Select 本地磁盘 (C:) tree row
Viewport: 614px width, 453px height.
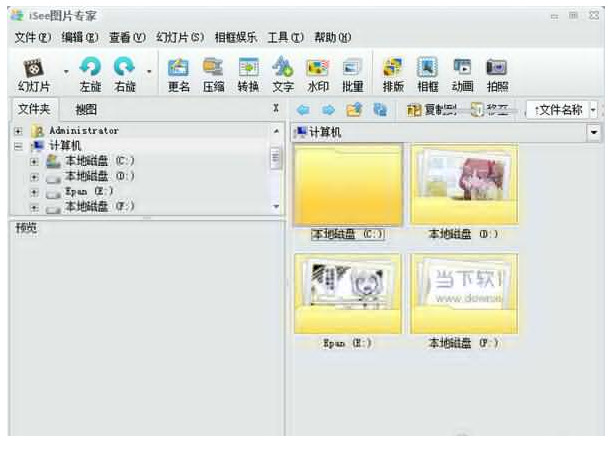(99, 161)
